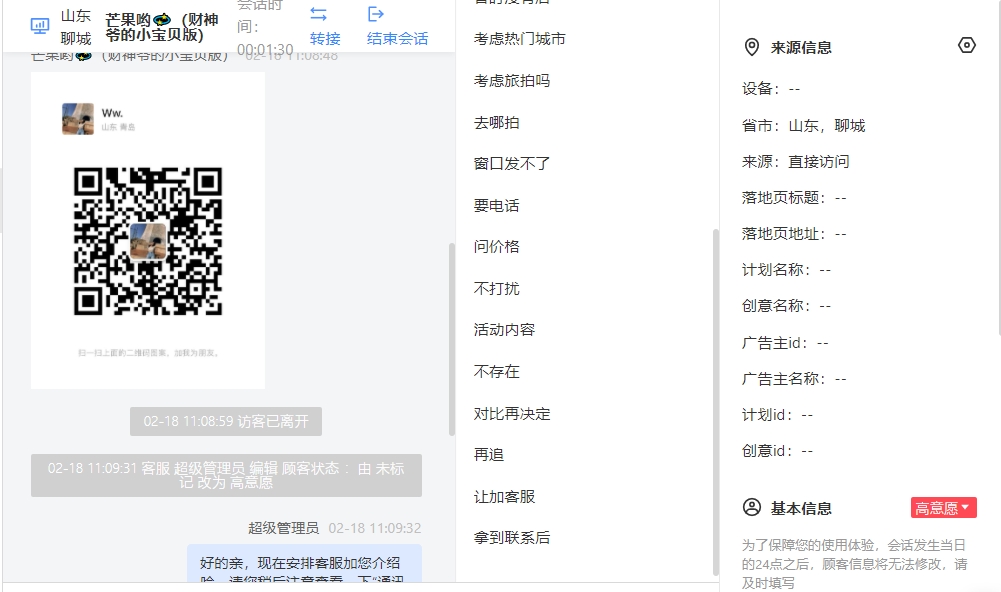Select quick reply 问价格
The image size is (1001, 592).
497,247
